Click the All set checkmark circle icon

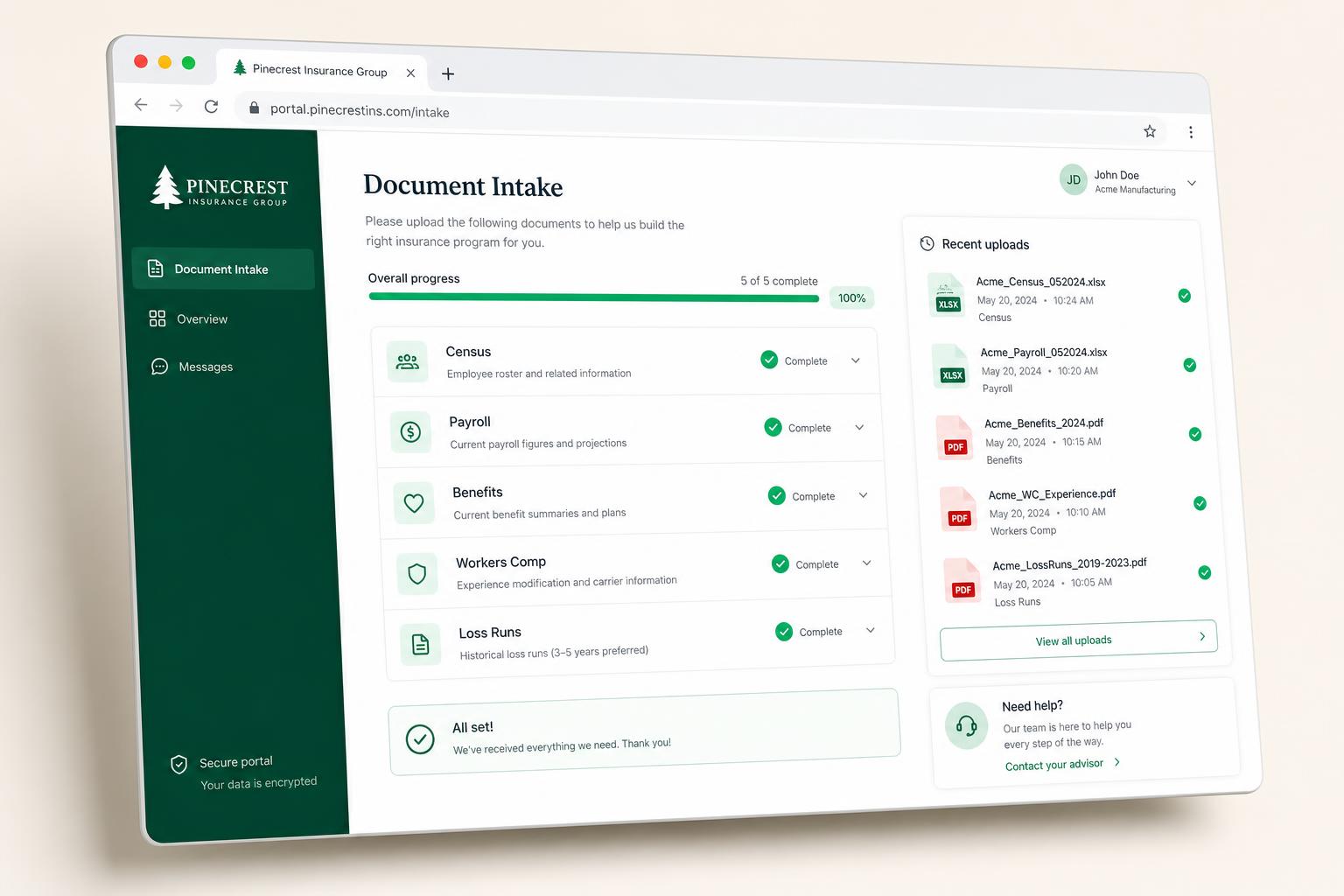coord(420,739)
